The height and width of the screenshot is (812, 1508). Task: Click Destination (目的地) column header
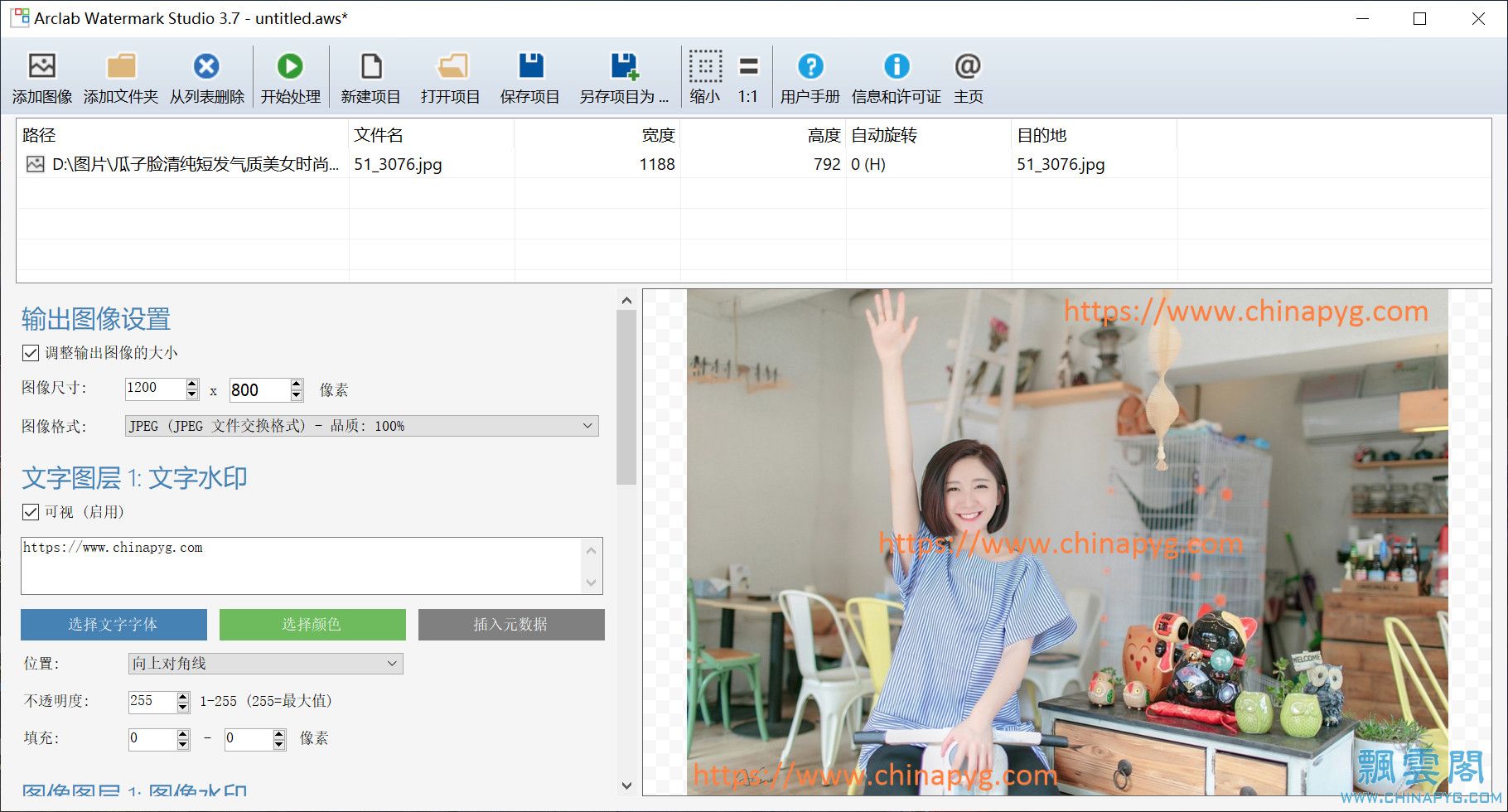tap(1094, 135)
